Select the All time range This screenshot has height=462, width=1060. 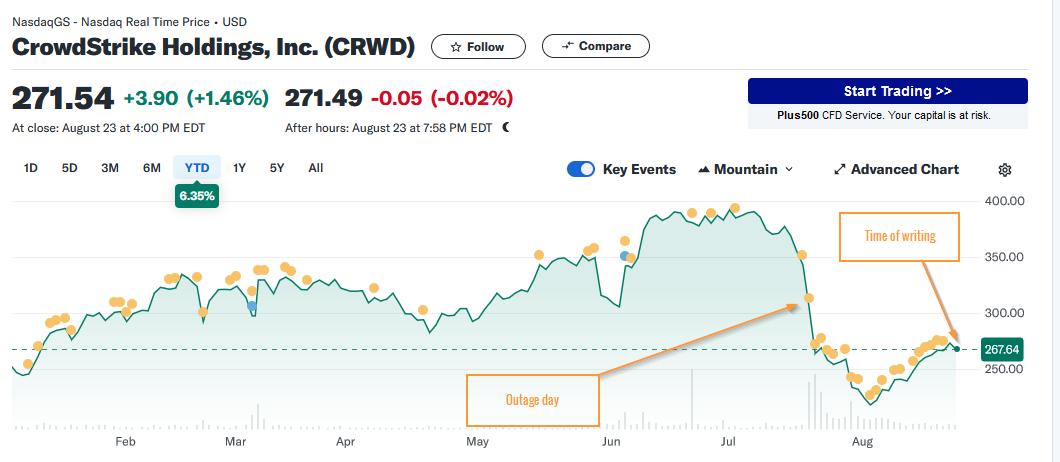tap(316, 168)
